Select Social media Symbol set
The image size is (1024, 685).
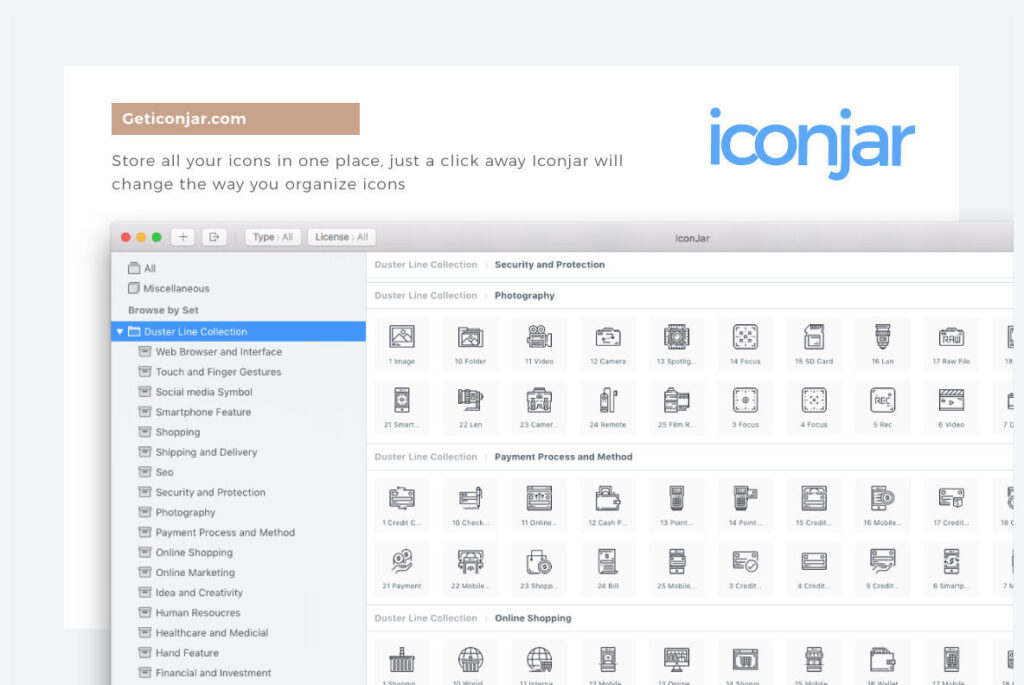point(204,392)
